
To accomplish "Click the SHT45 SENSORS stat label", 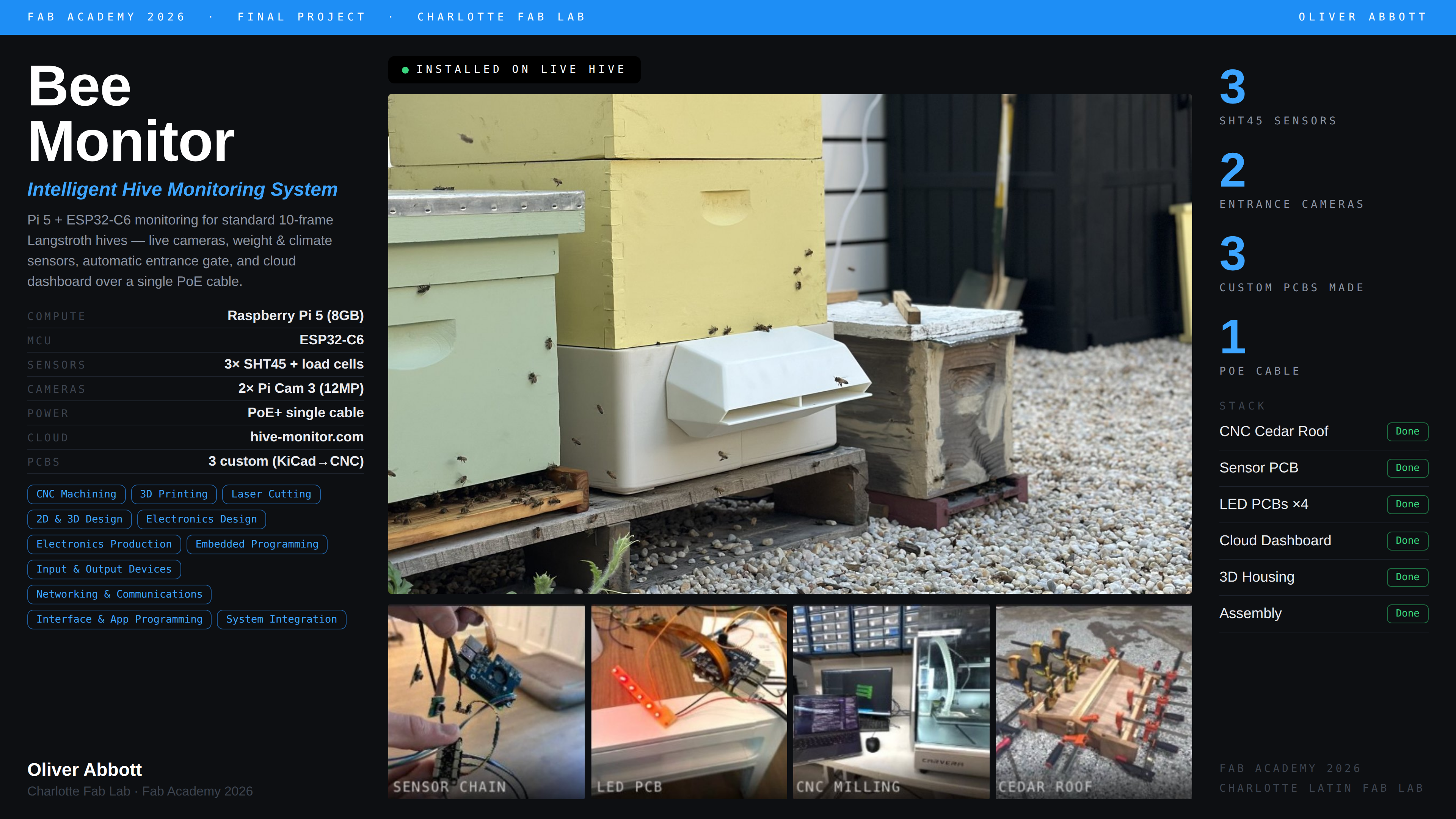I will point(1278,121).
